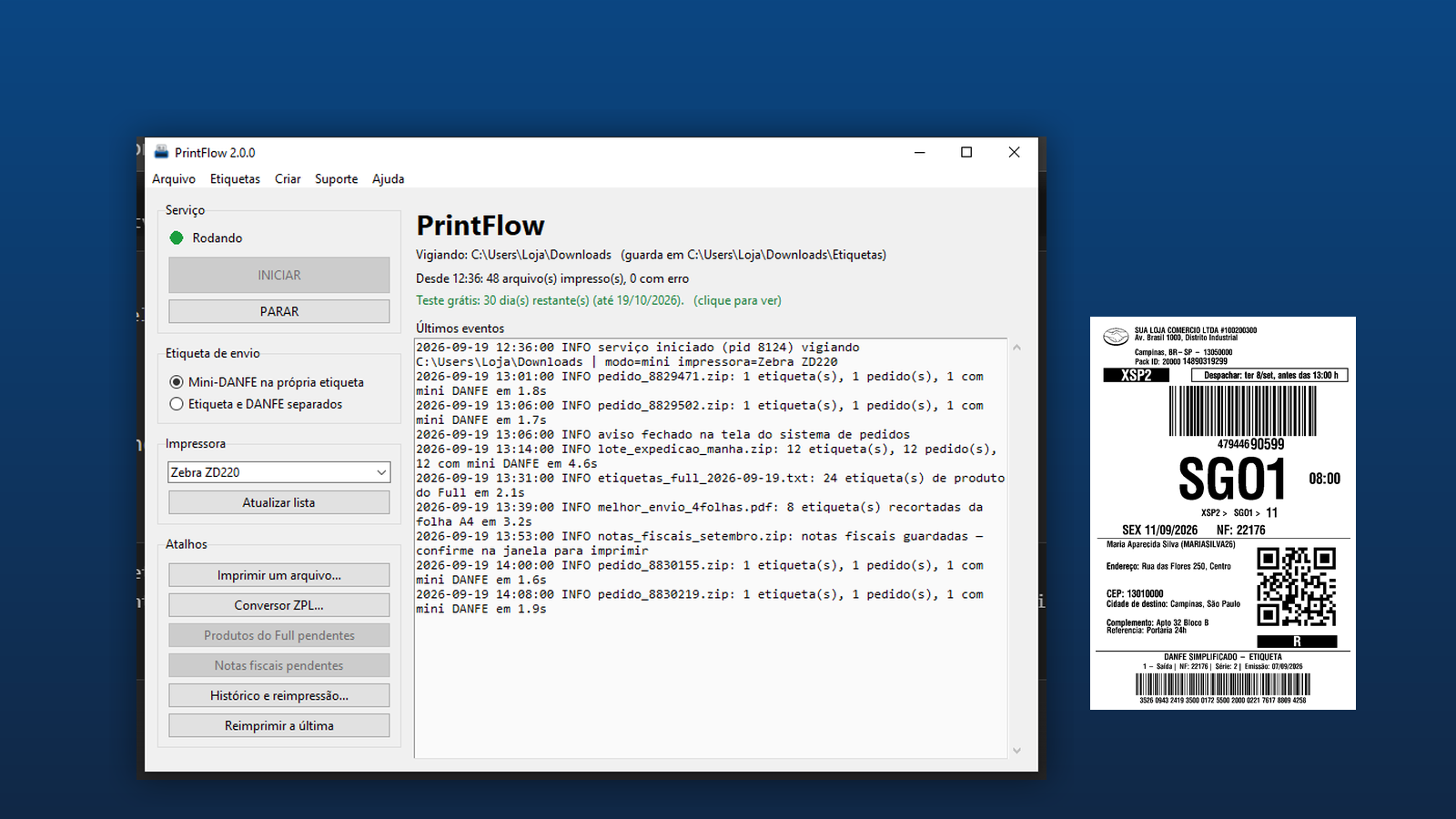This screenshot has height=819, width=1456.
Task: Click inside the Últimos eventos log area
Action: (x=711, y=548)
